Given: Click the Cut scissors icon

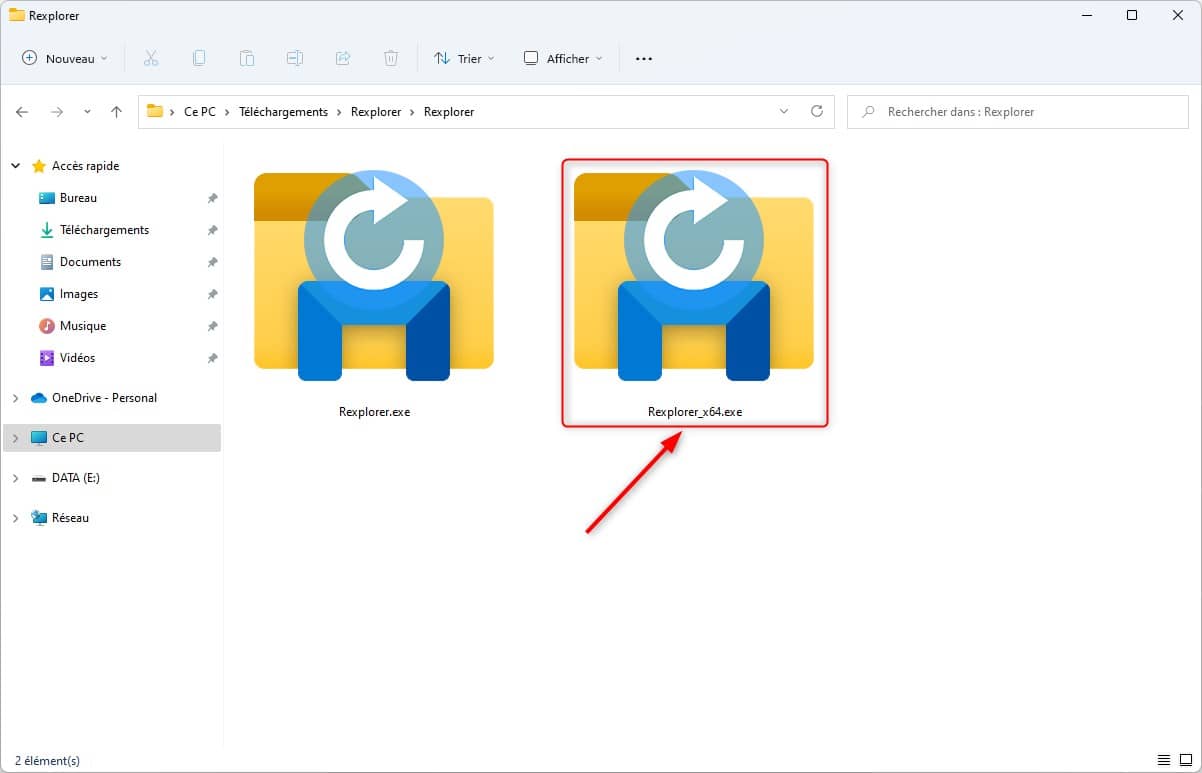Looking at the screenshot, I should pyautogui.click(x=151, y=59).
